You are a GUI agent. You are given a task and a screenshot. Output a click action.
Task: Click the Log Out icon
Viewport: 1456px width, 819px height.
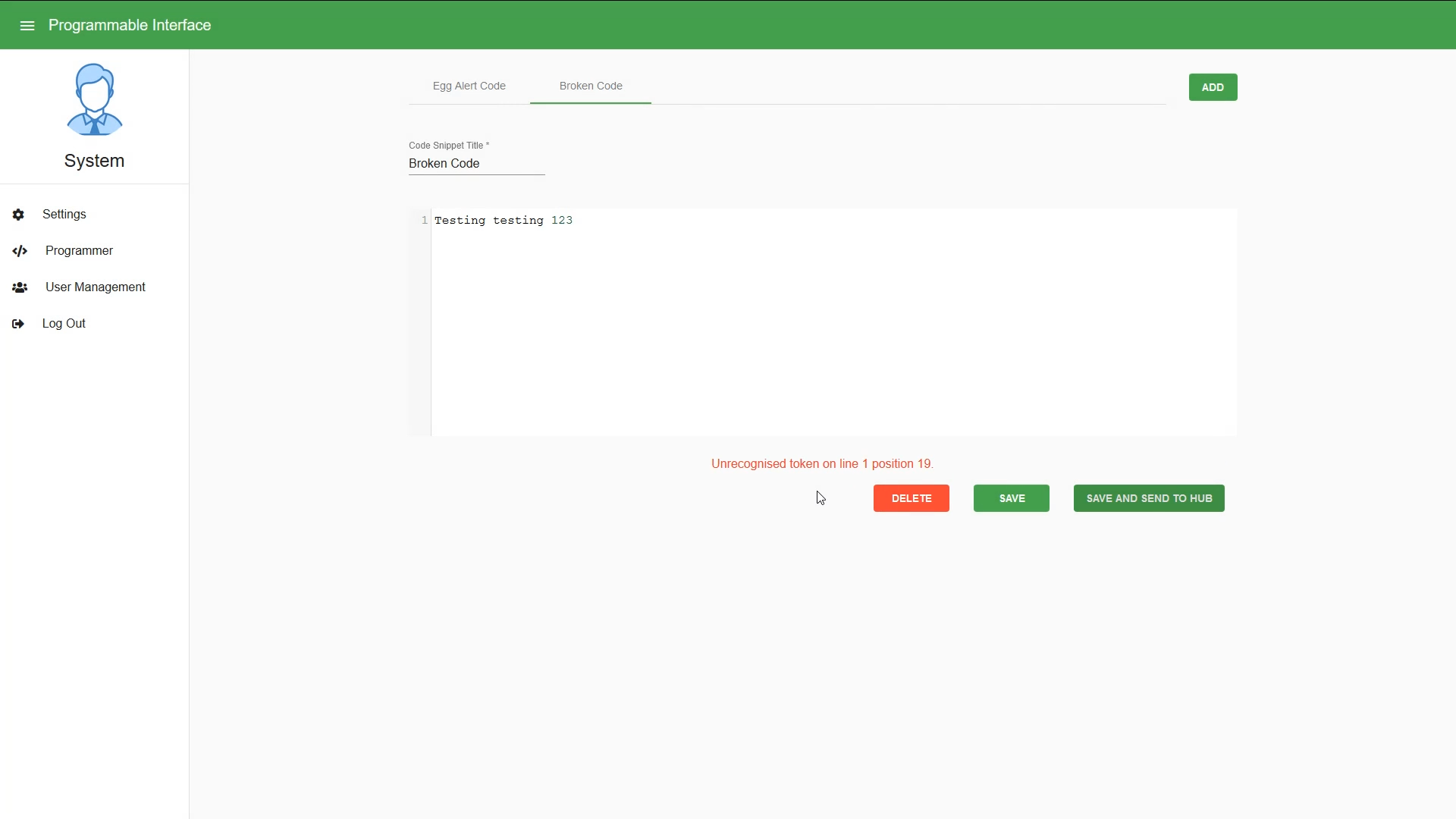coord(18,323)
